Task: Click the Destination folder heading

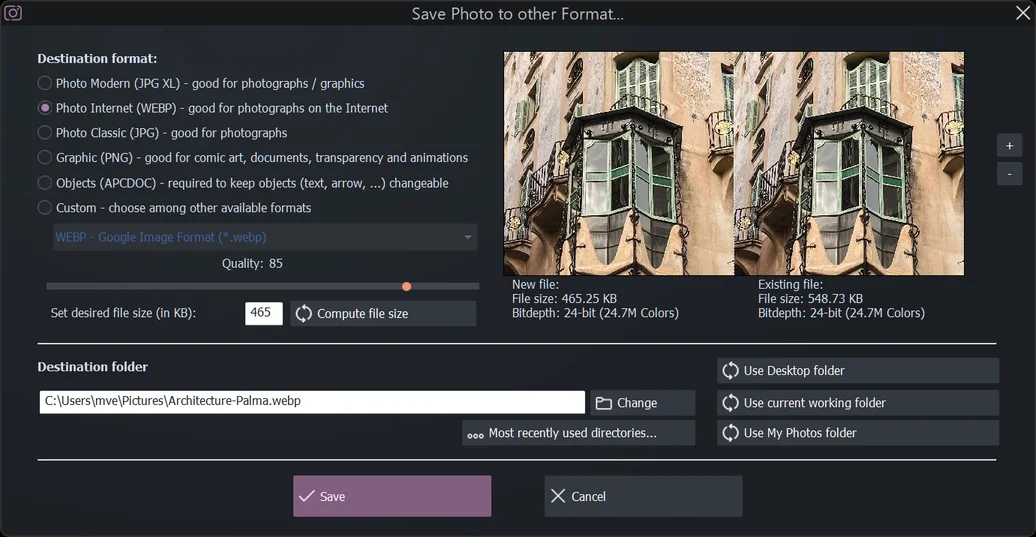Action: 92,367
